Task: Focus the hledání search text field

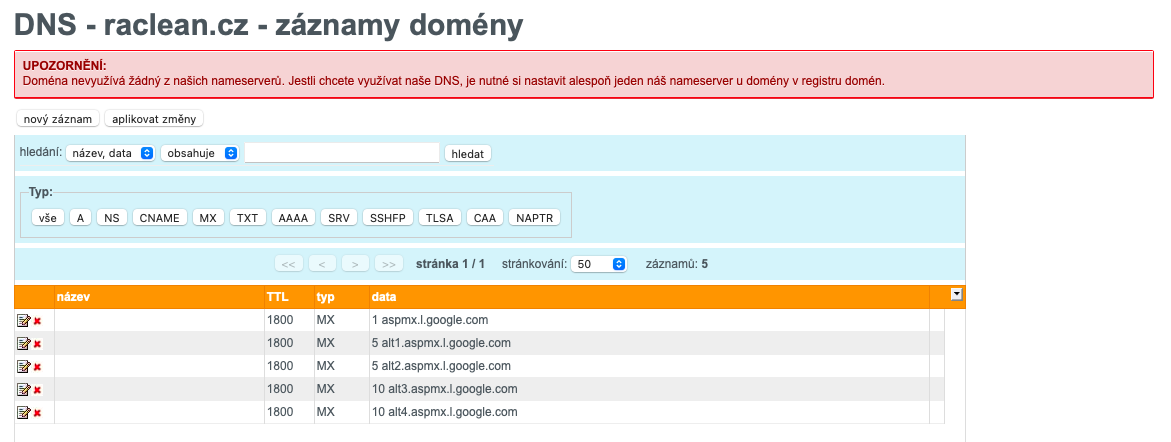Action: pos(342,152)
